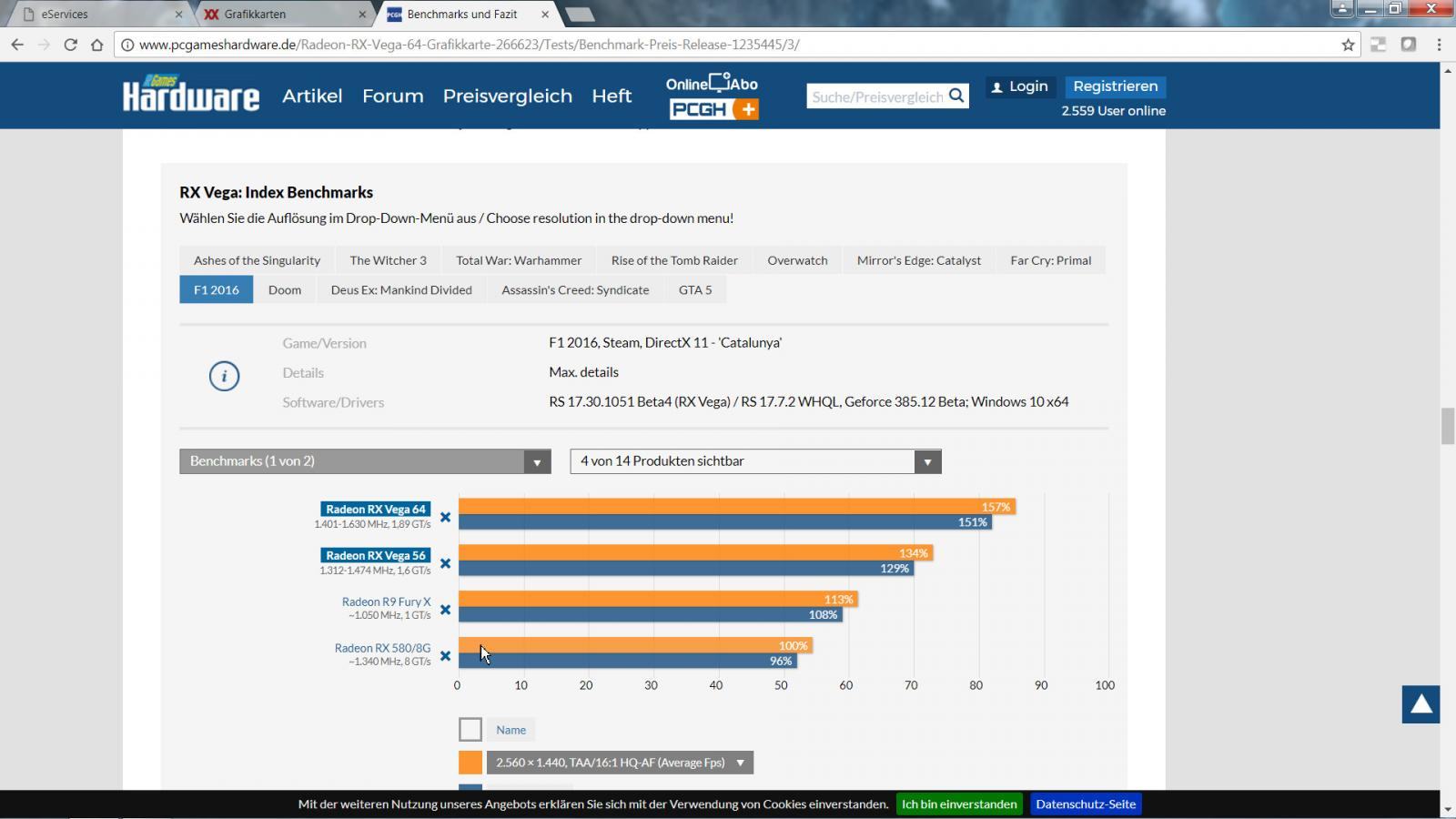Click the 129% blue bar for Vega 56
Viewport: 1456px width, 819px height.
pos(686,569)
